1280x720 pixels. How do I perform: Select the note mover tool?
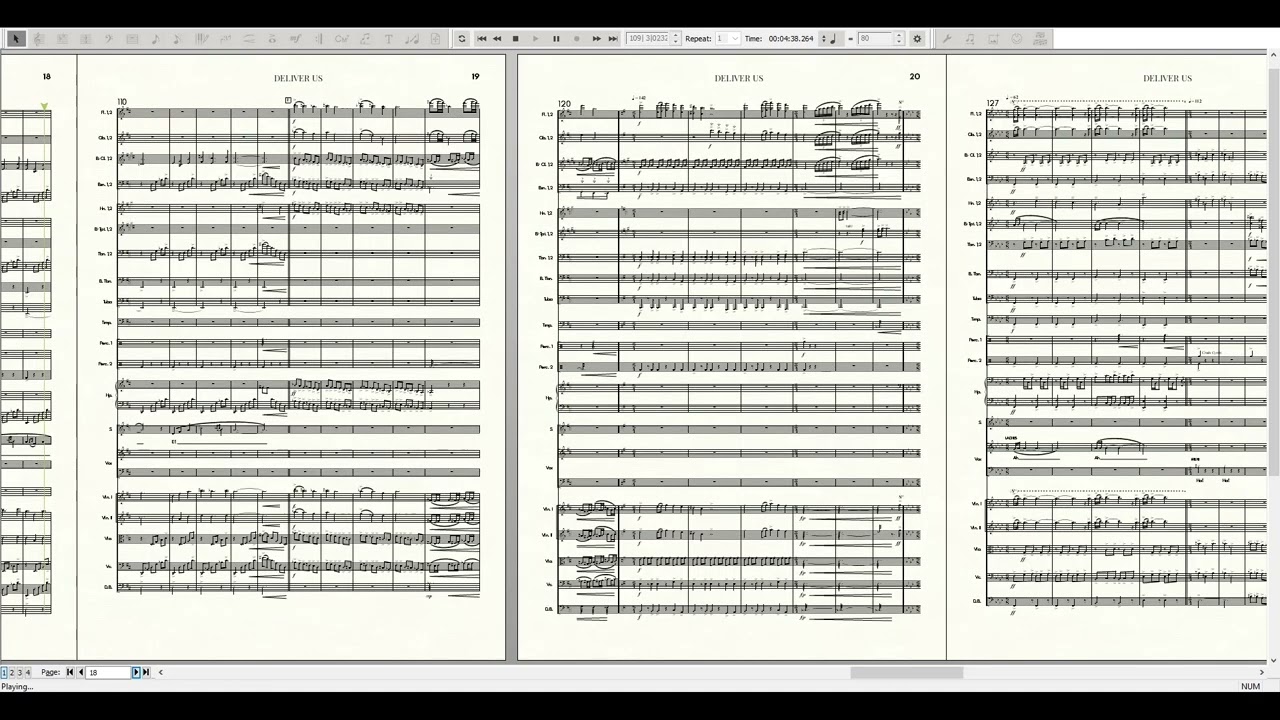tap(412, 39)
